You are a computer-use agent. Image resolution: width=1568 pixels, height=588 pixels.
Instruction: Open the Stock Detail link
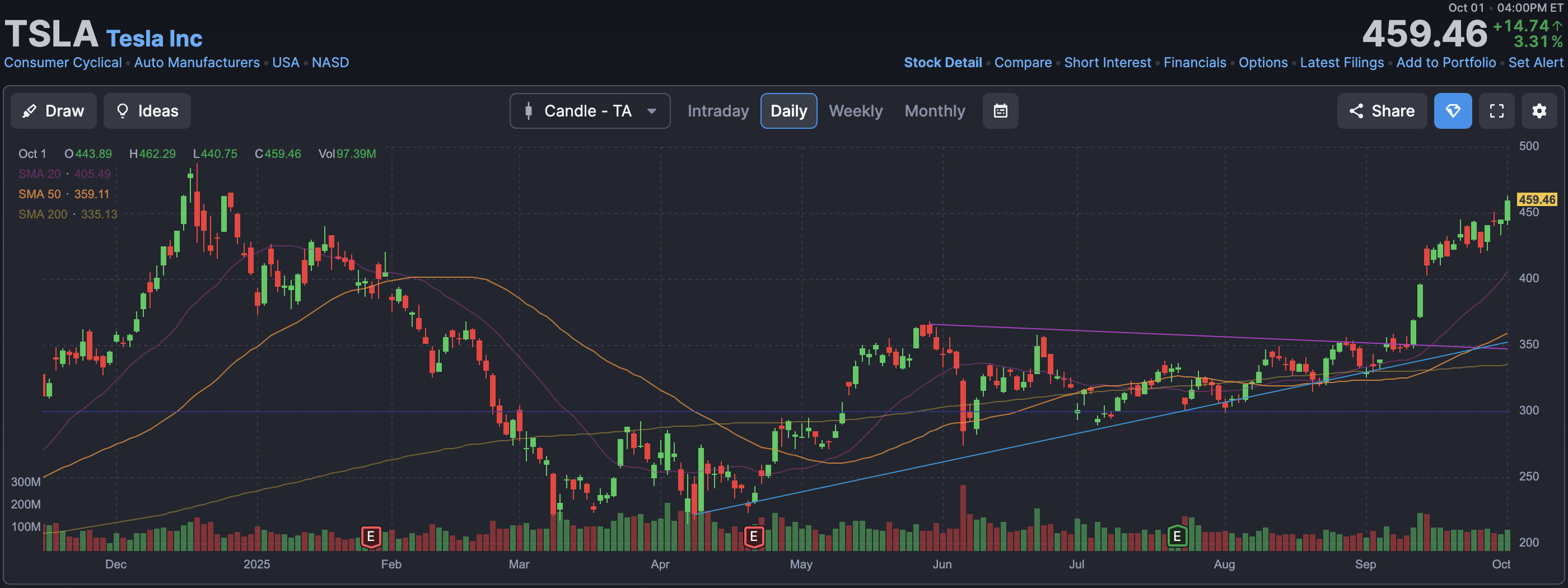pos(942,63)
